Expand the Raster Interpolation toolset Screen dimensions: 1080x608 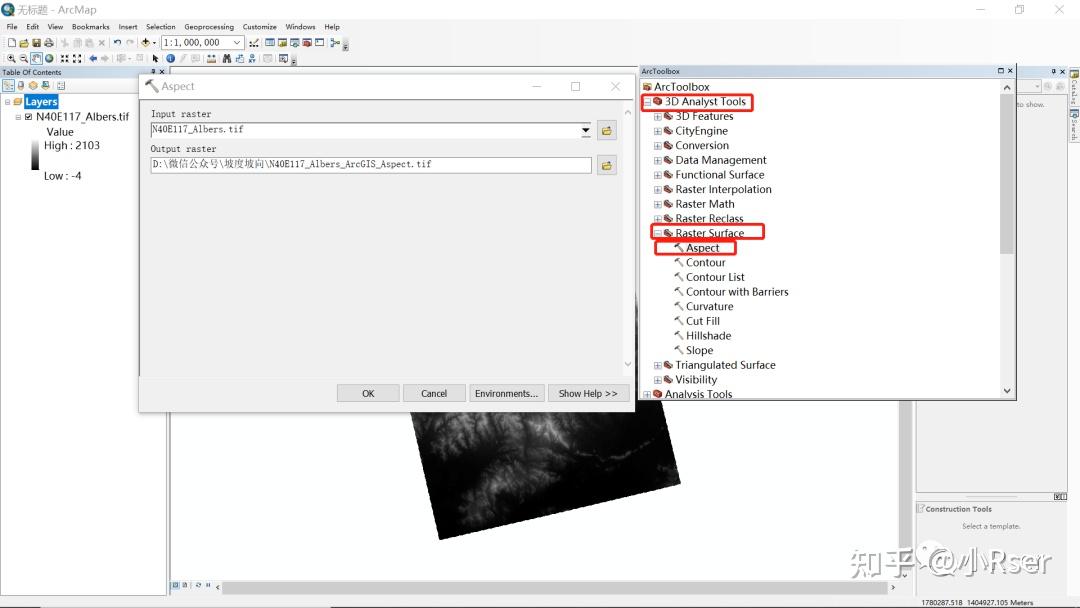tap(658, 189)
